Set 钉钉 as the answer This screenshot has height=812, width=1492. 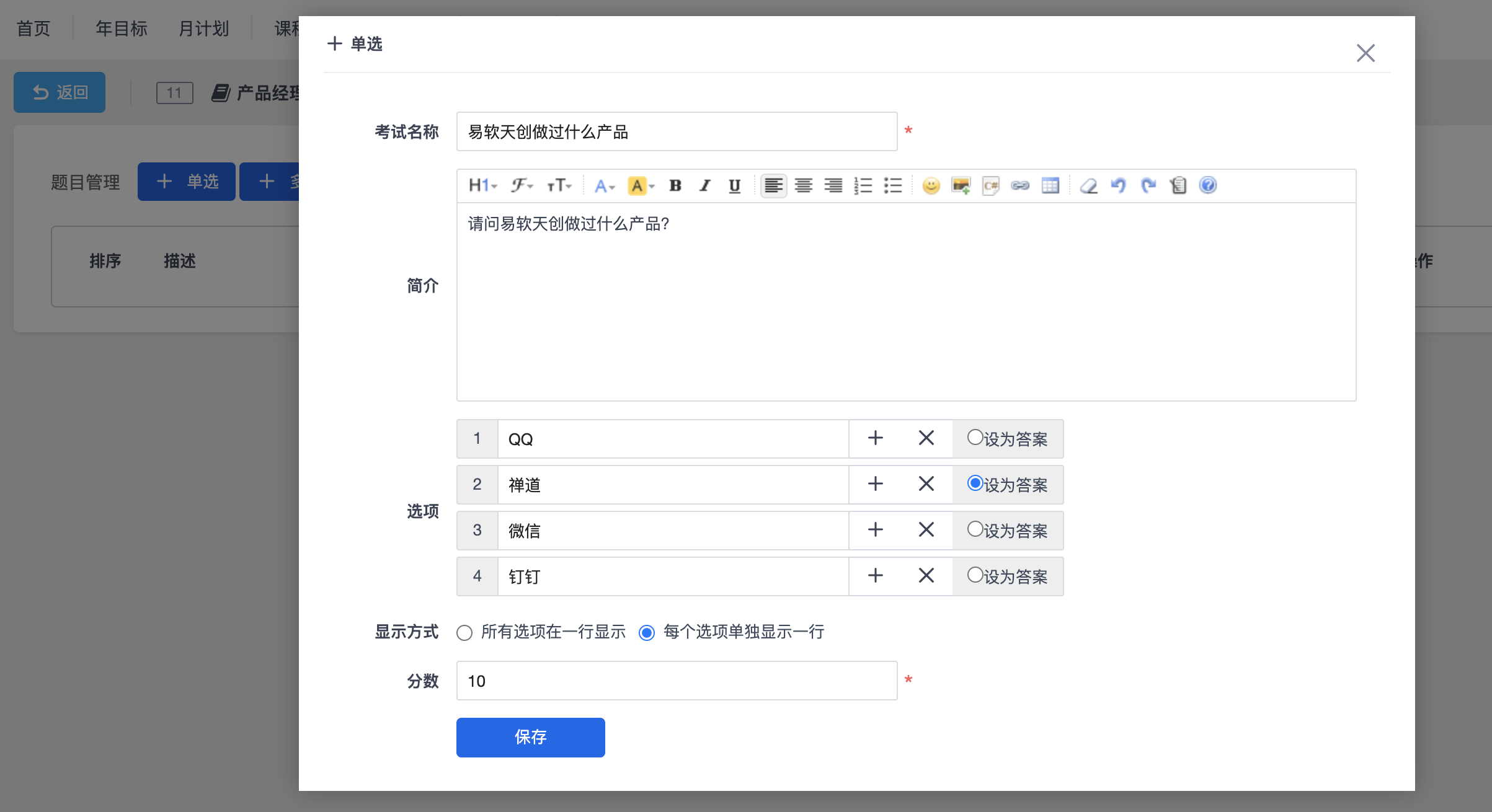[975, 575]
